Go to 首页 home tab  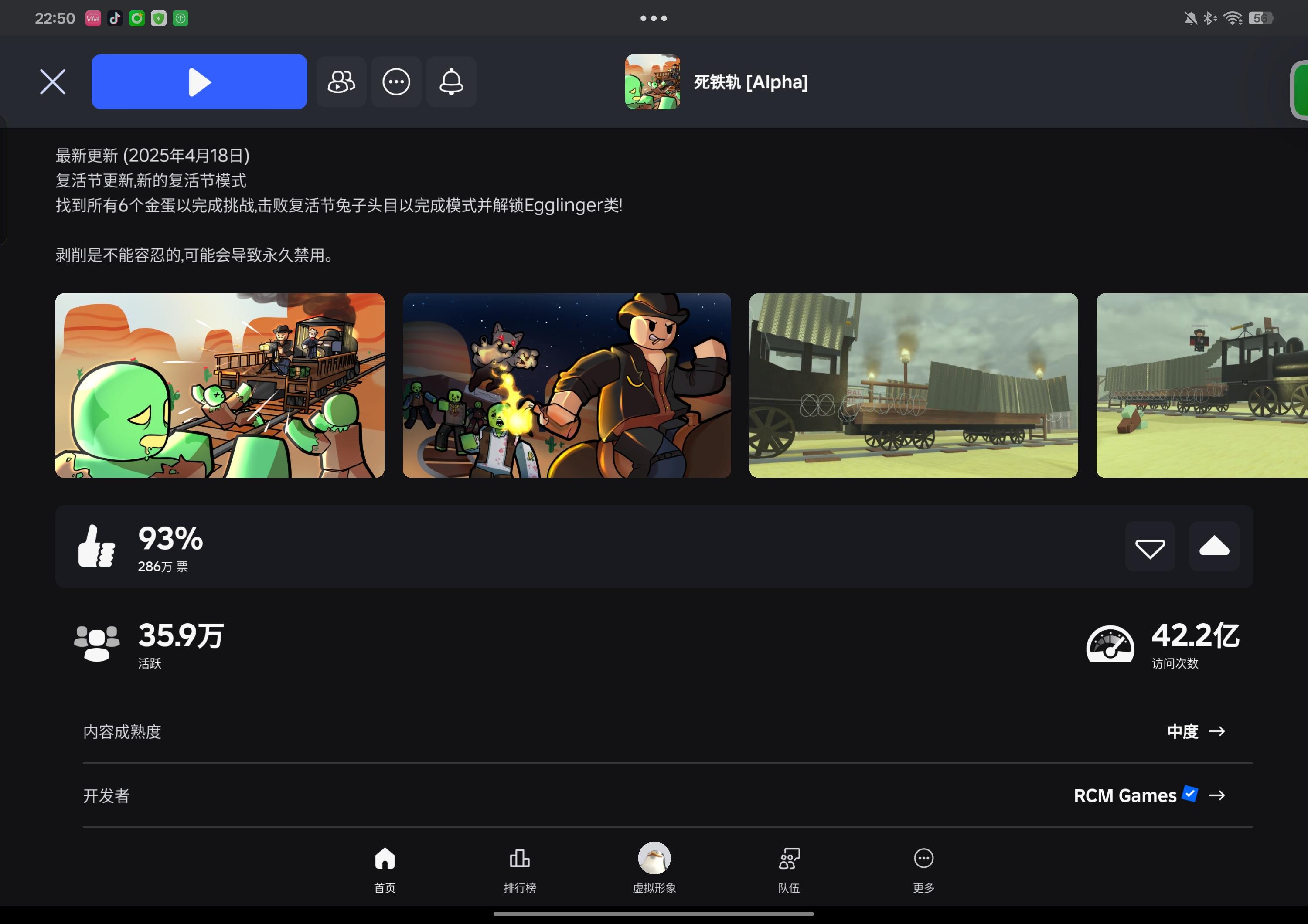click(x=385, y=870)
